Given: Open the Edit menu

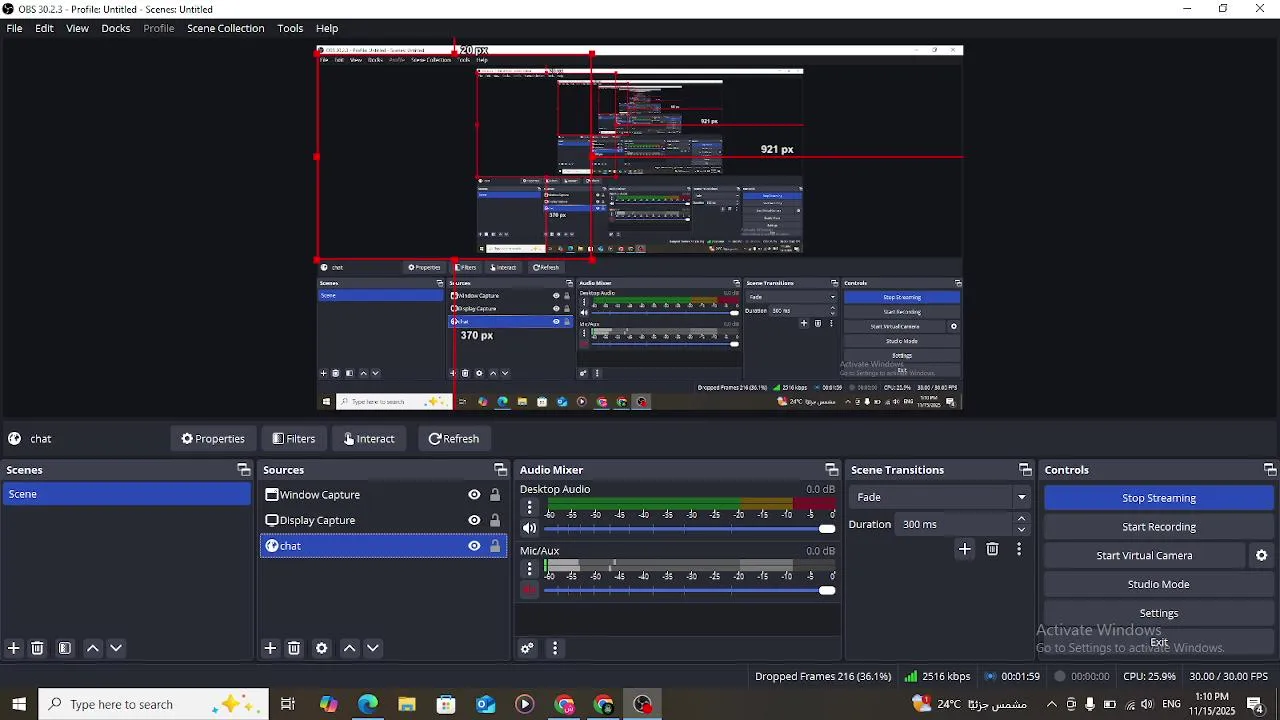Looking at the screenshot, I should 44,28.
